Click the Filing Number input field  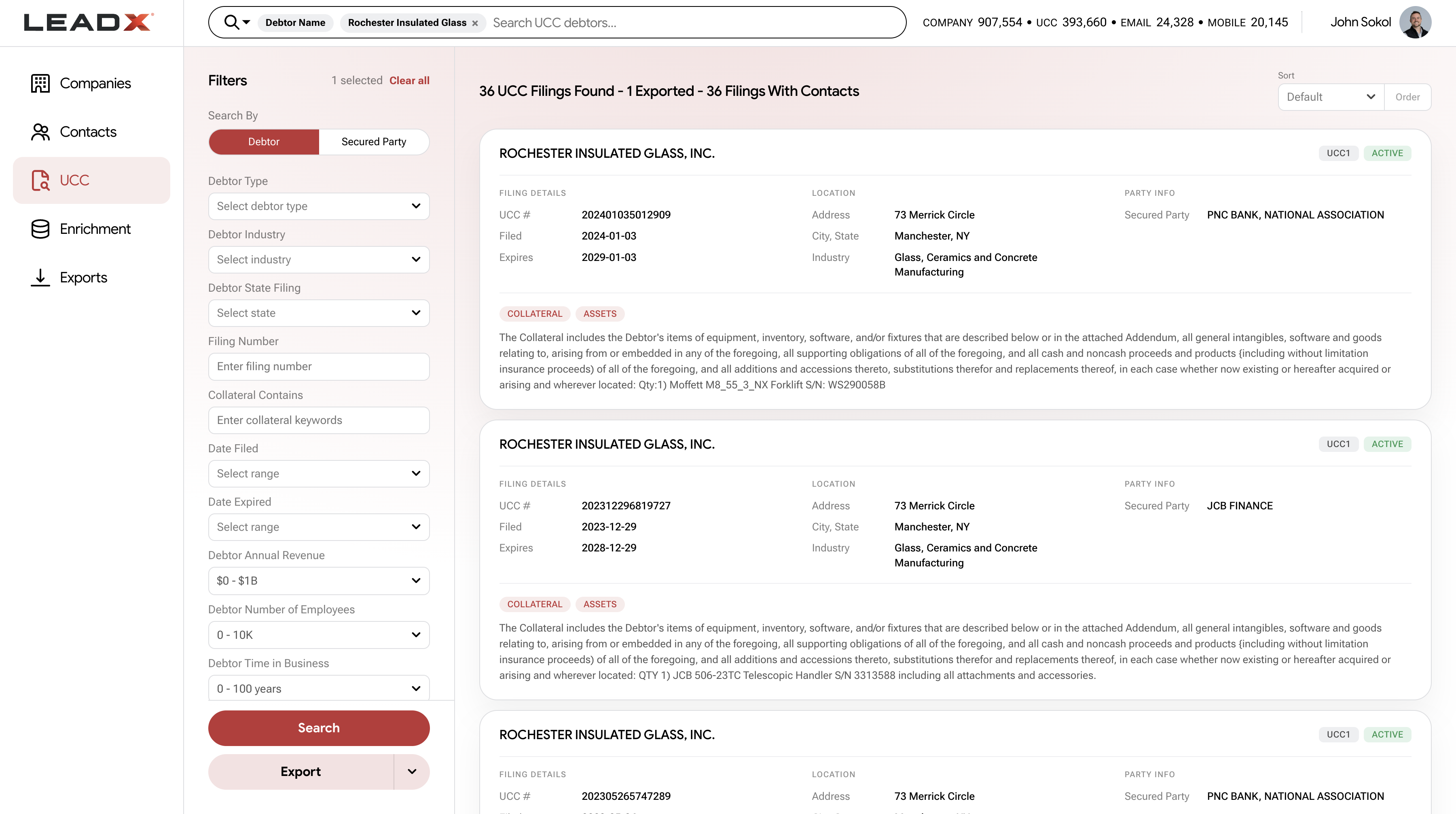(319, 366)
